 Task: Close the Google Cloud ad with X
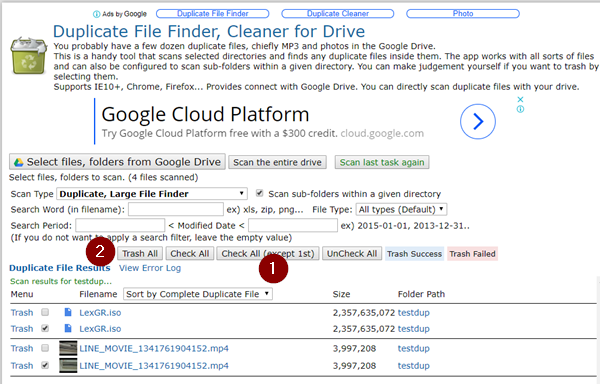tap(520, 99)
